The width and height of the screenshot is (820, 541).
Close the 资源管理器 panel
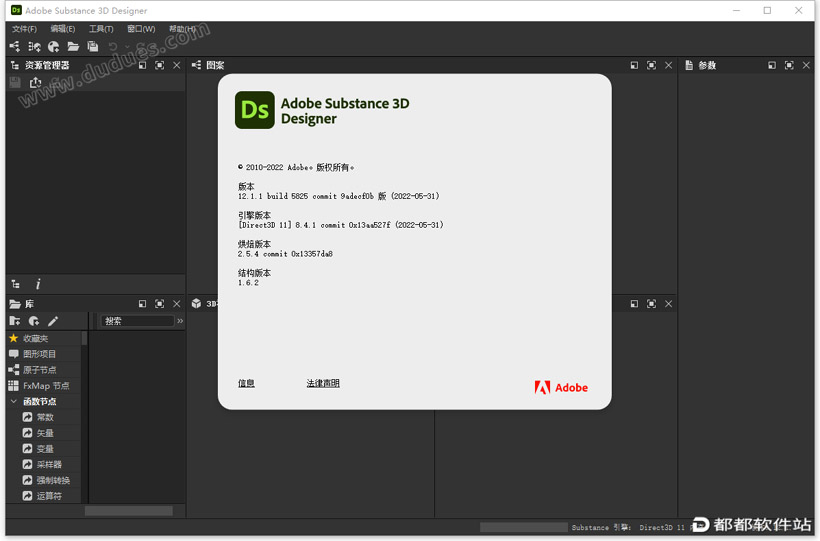pos(177,65)
